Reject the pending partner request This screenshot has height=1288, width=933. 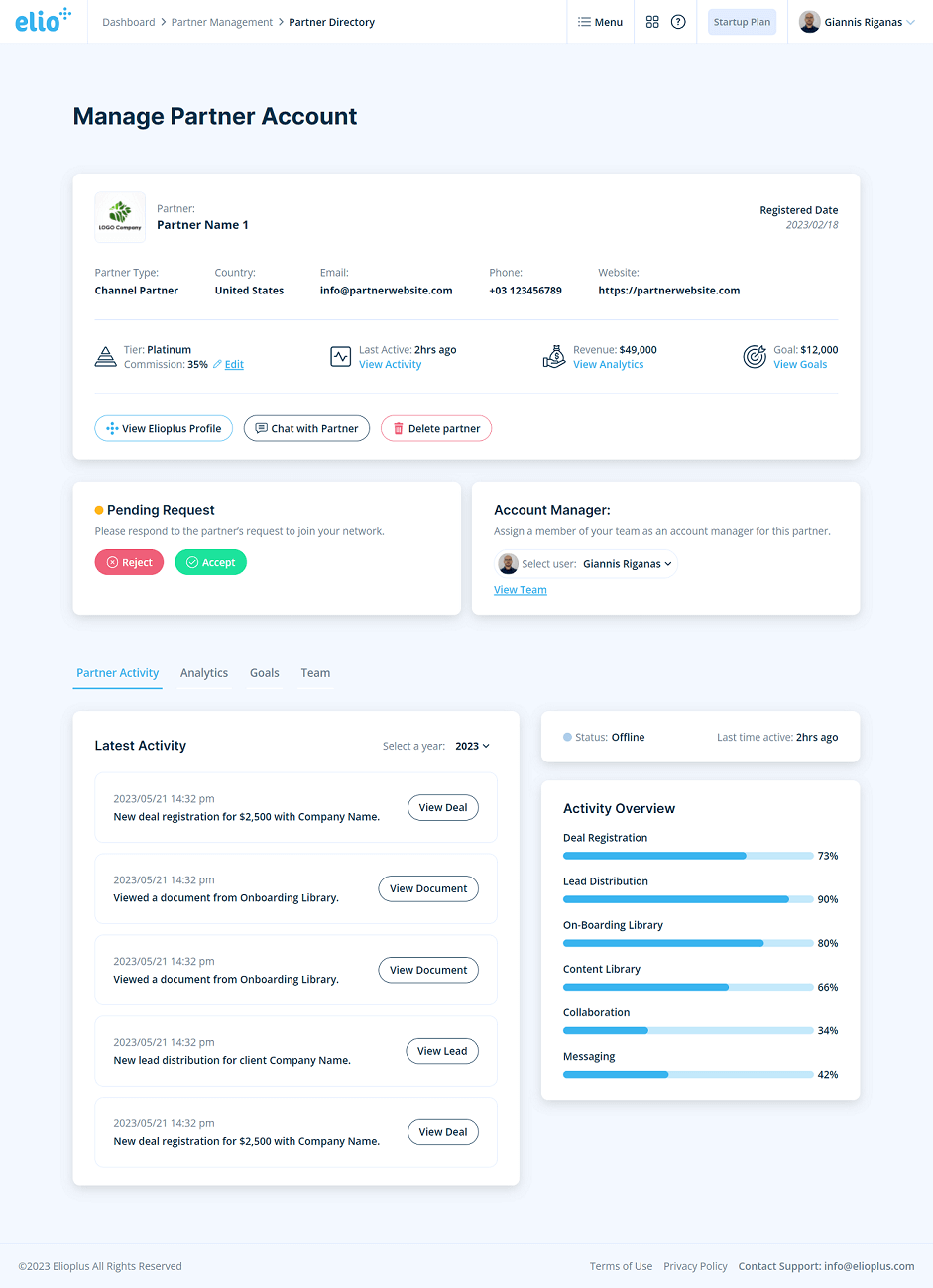129,562
